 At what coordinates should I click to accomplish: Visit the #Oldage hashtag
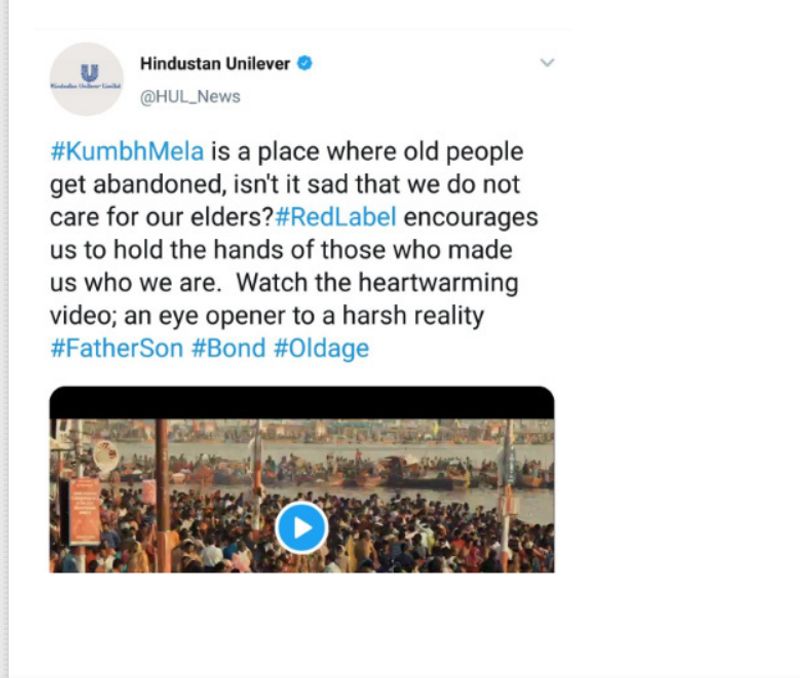tap(321, 349)
